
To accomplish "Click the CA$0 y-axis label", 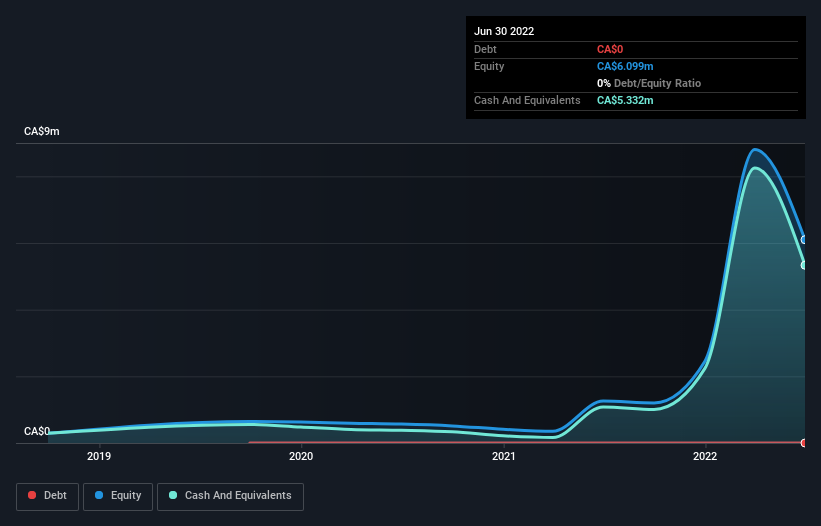I will click(37, 431).
